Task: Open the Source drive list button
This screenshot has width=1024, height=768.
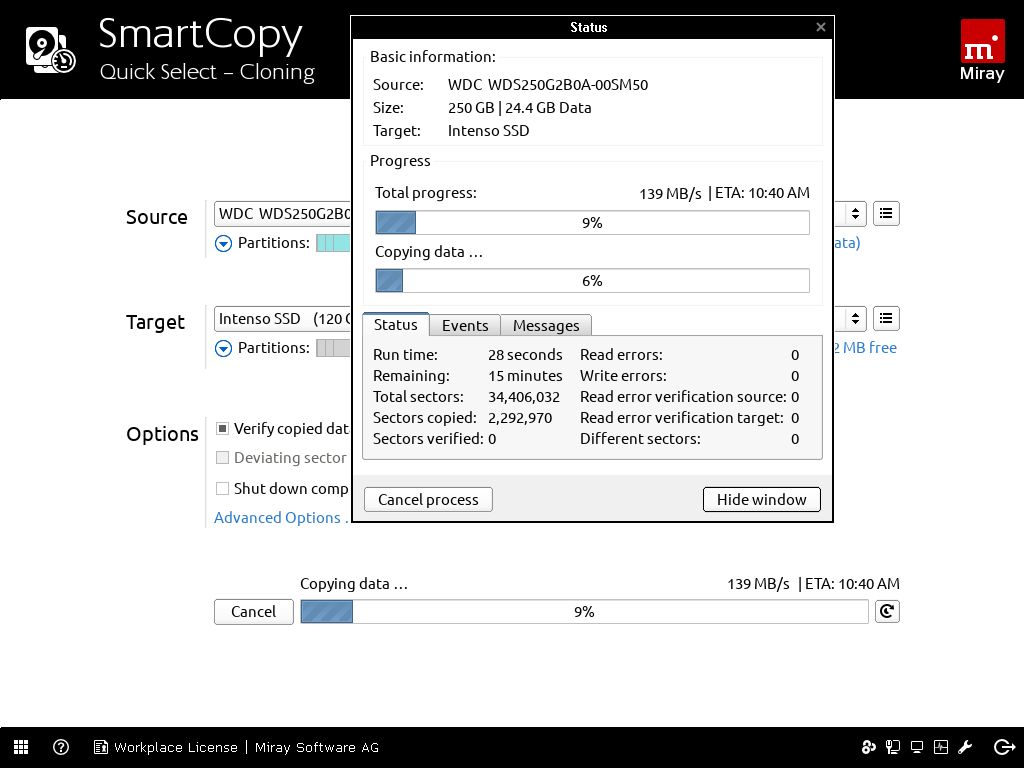Action: (886, 213)
